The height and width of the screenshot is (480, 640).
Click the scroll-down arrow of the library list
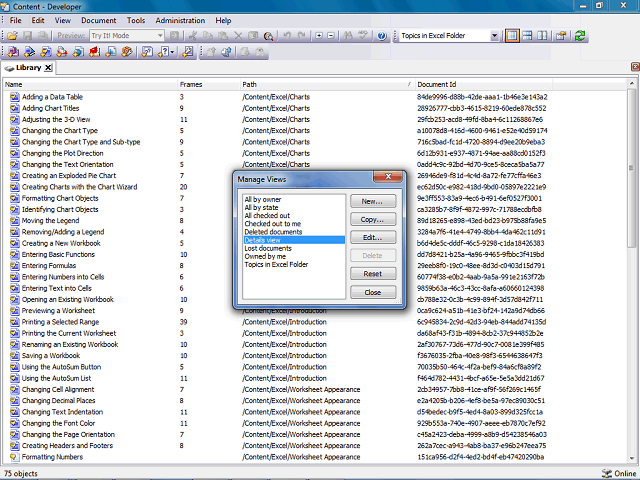(631, 458)
